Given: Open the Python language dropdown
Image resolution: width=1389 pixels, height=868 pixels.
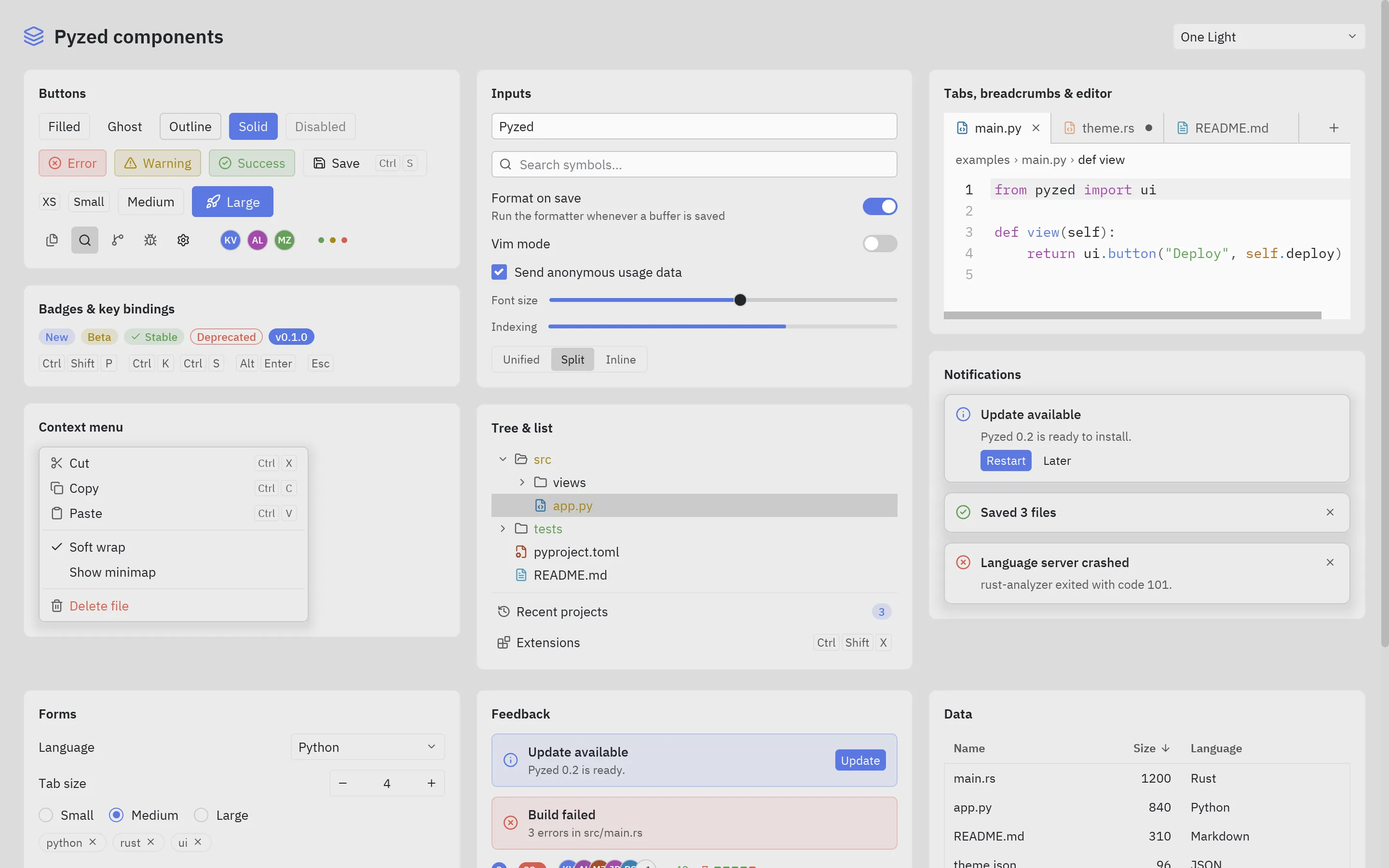Looking at the screenshot, I should coord(368,747).
